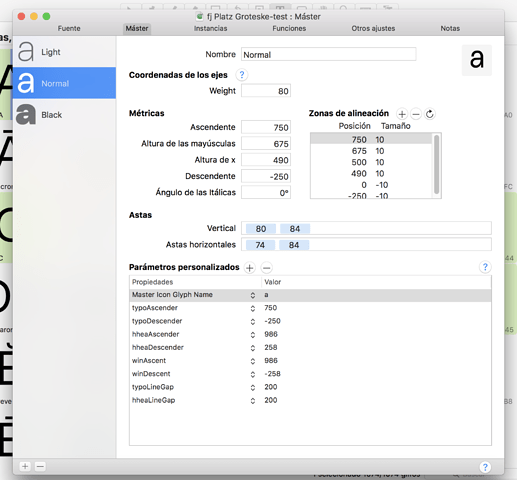517x480 pixels.
Task: Open typoAscender property dropdown
Action: (253, 308)
